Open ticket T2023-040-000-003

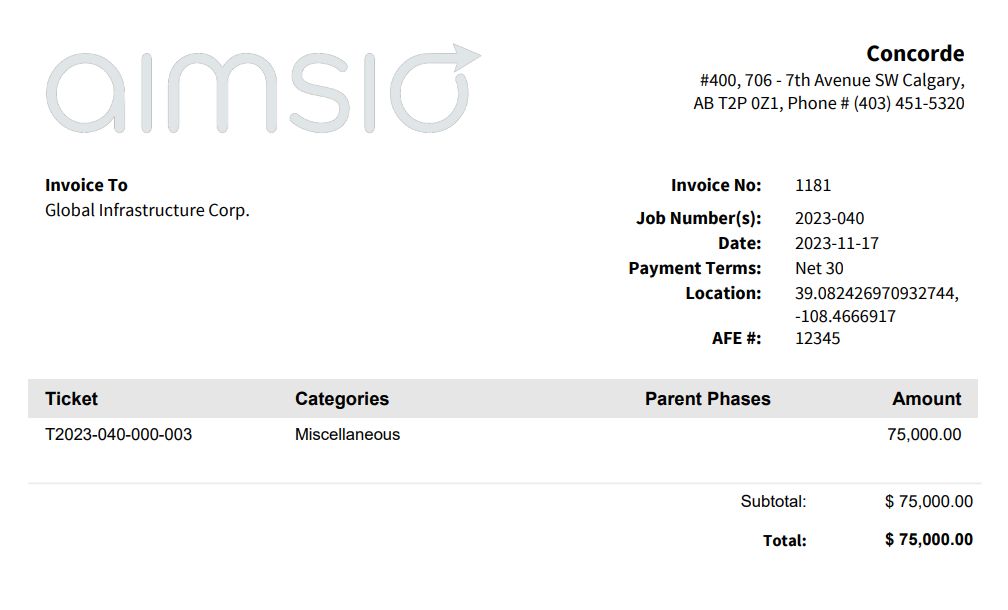[x=118, y=435]
